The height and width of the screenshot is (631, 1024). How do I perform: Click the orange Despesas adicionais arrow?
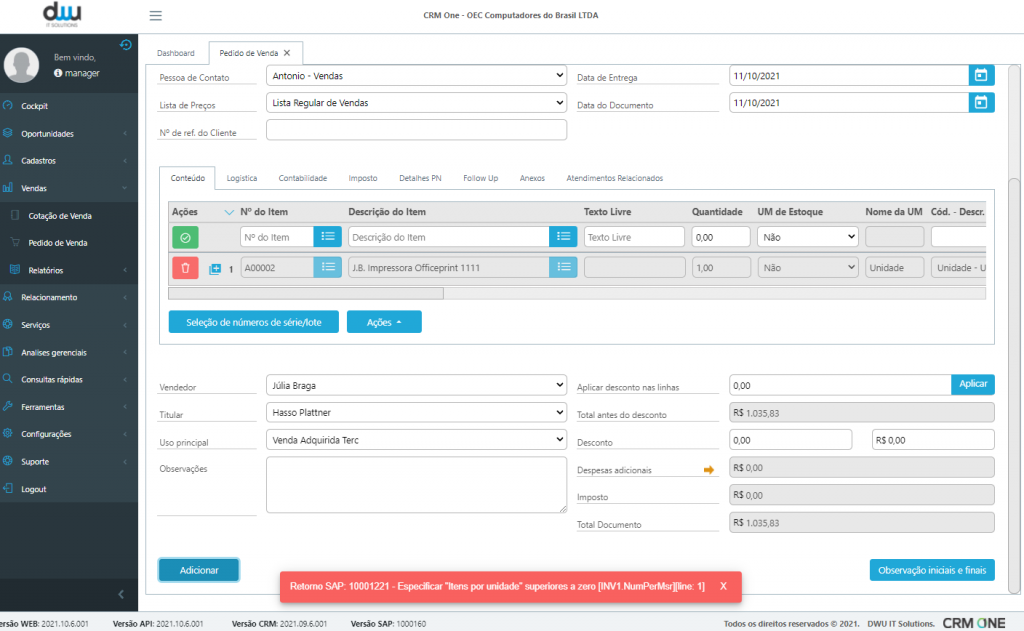[x=709, y=469]
